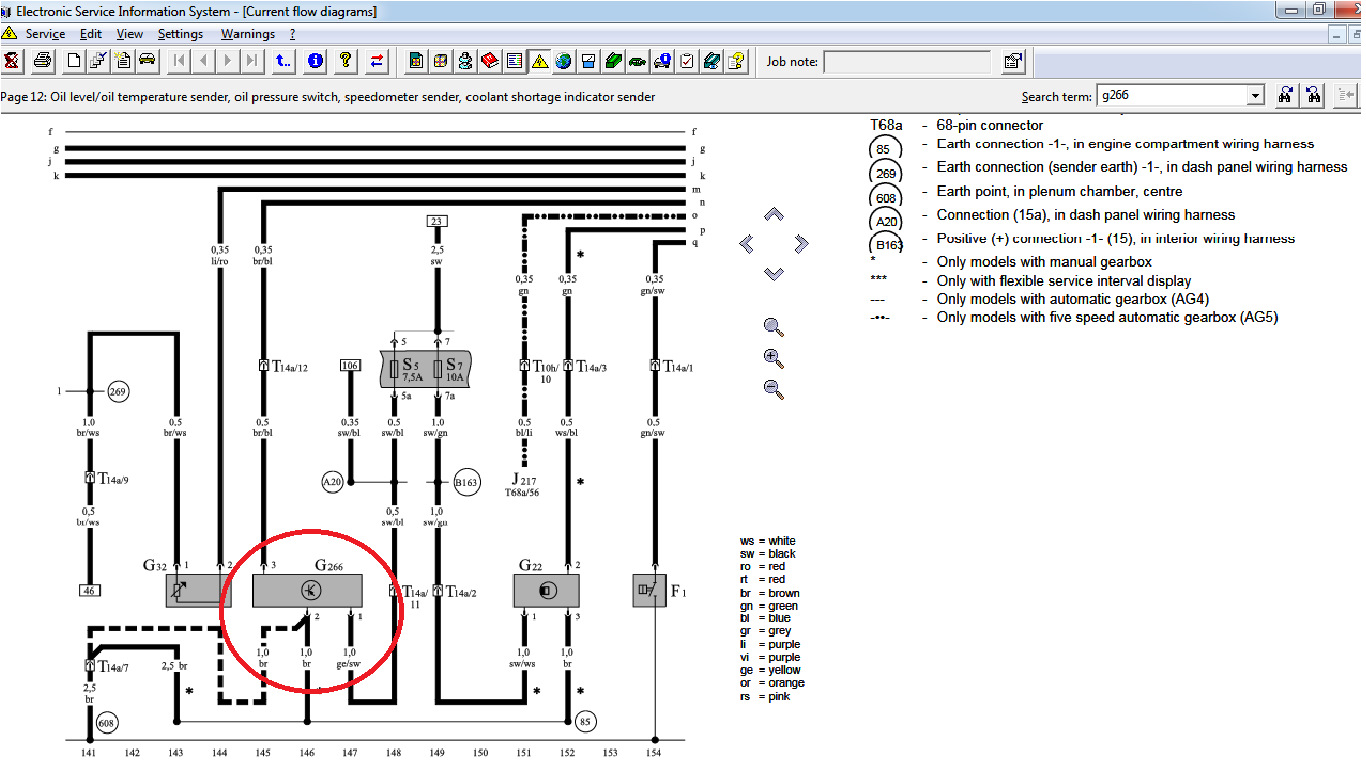Click the blue 't..' back arrow icon

coord(284,61)
